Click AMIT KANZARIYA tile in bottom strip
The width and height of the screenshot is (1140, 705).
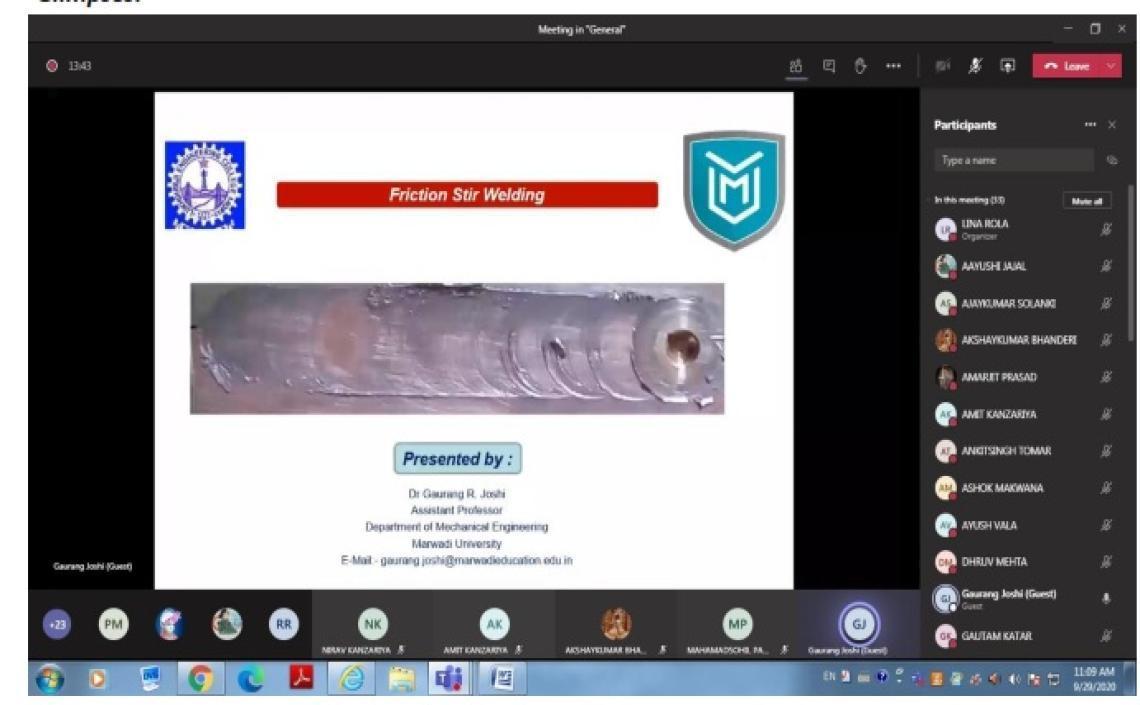[494, 624]
